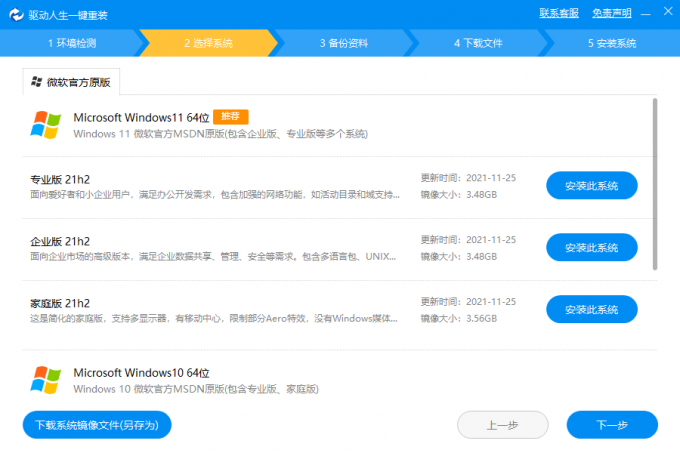The width and height of the screenshot is (680, 453).
Task: Select the 微软官方原版 tab
Action: [x=71, y=81]
